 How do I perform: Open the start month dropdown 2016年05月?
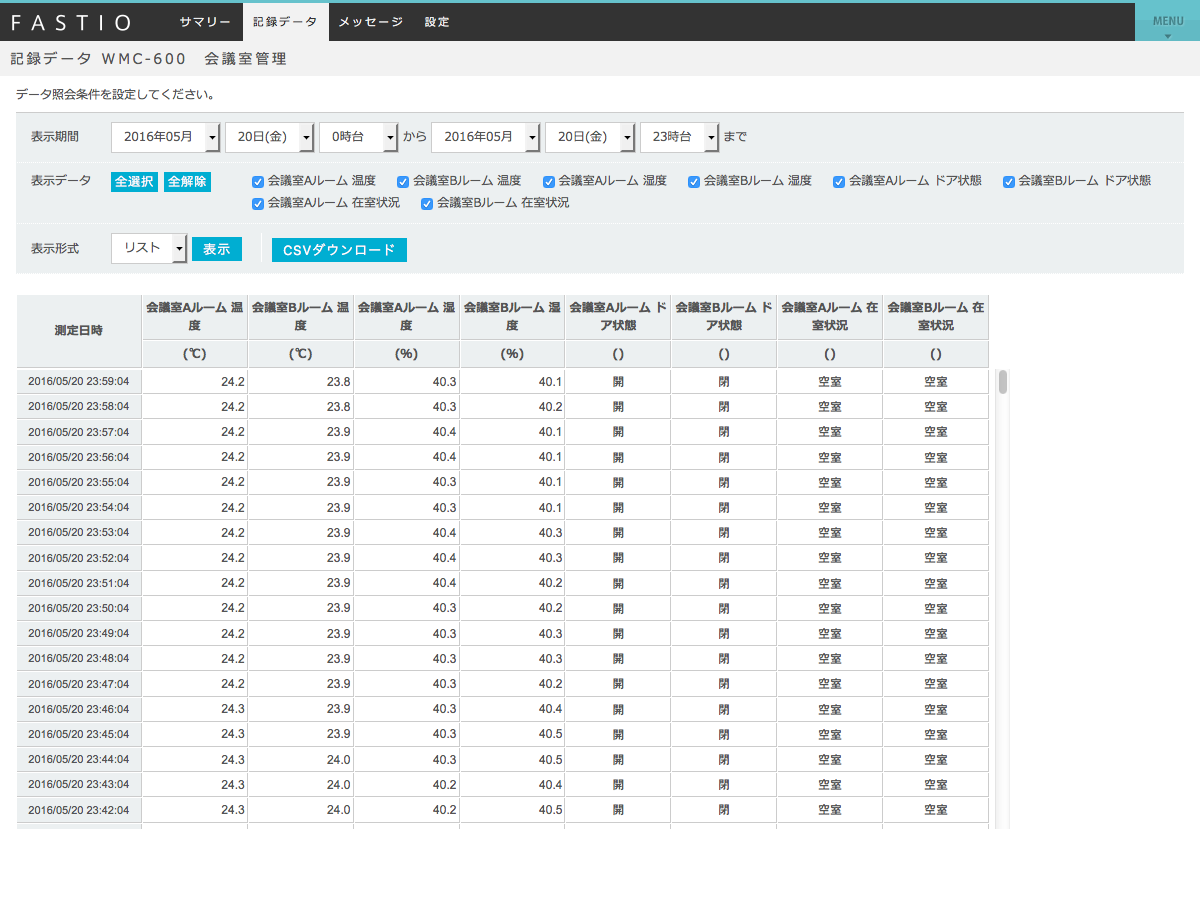(166, 137)
